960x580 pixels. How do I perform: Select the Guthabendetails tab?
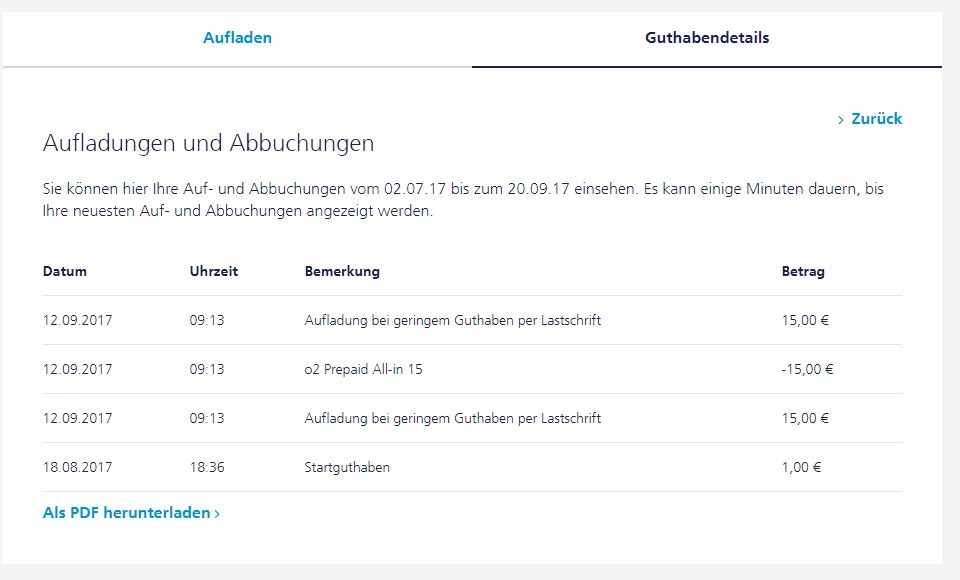pos(707,38)
